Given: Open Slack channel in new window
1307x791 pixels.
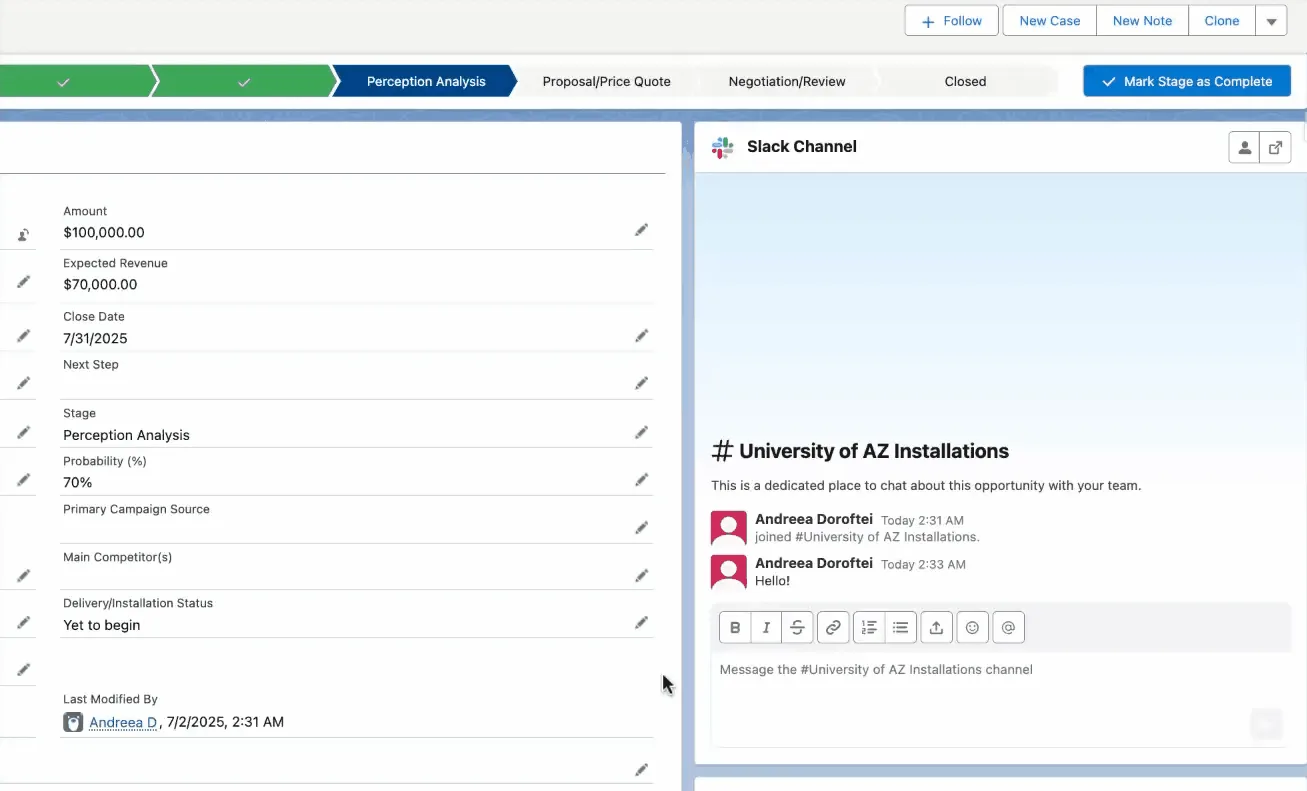Looking at the screenshot, I should (x=1275, y=148).
